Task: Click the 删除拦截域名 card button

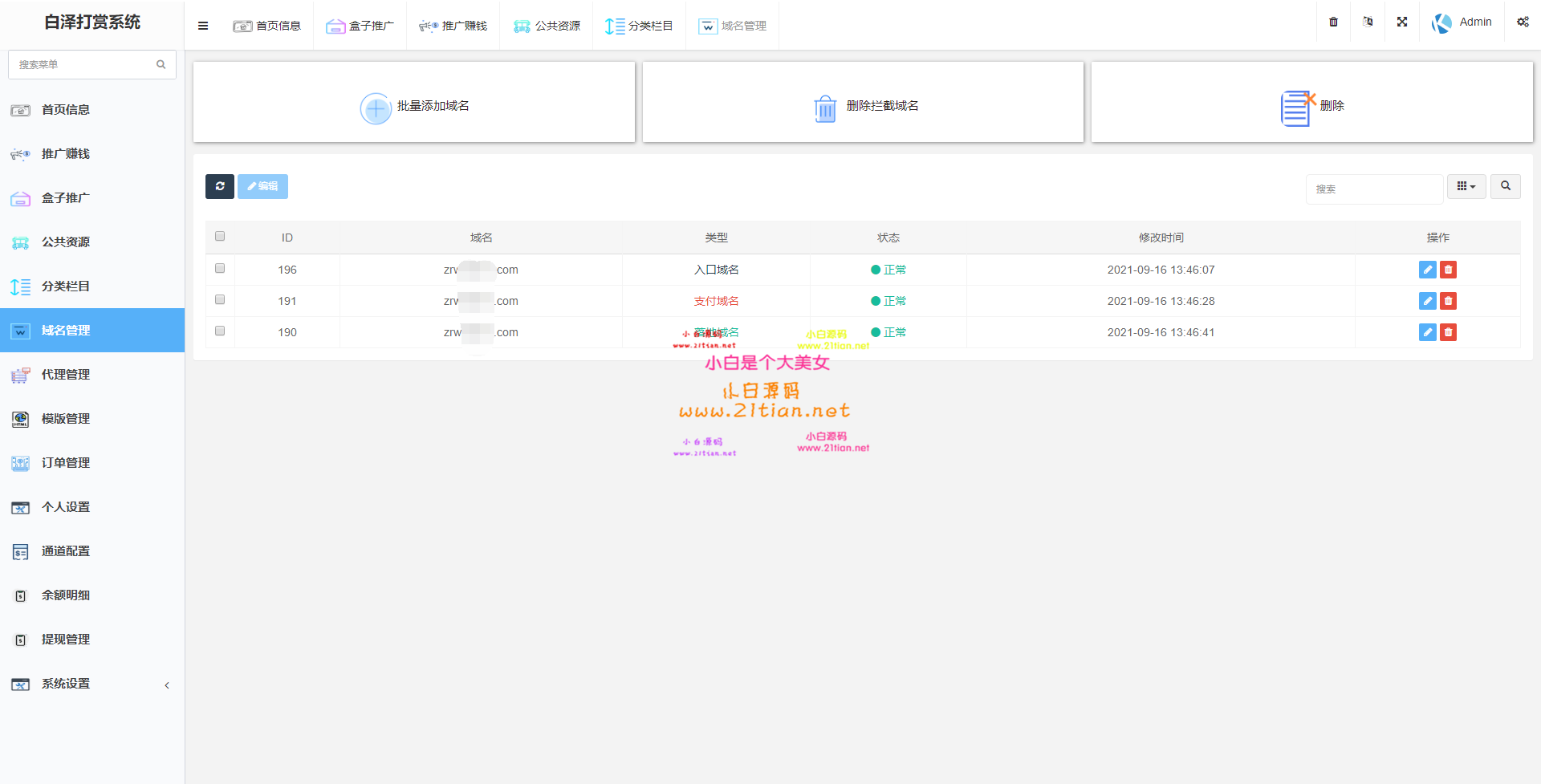Action: (x=863, y=103)
